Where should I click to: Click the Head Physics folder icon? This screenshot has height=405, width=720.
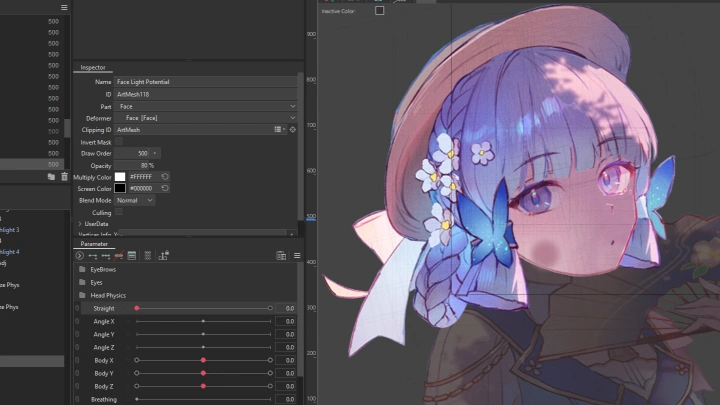(x=82, y=295)
